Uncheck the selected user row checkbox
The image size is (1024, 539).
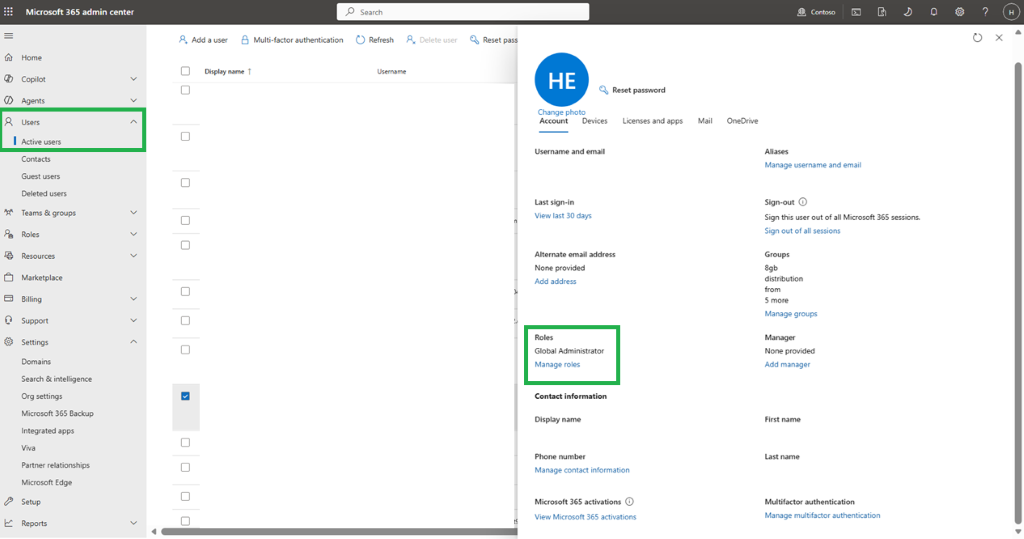(x=185, y=396)
